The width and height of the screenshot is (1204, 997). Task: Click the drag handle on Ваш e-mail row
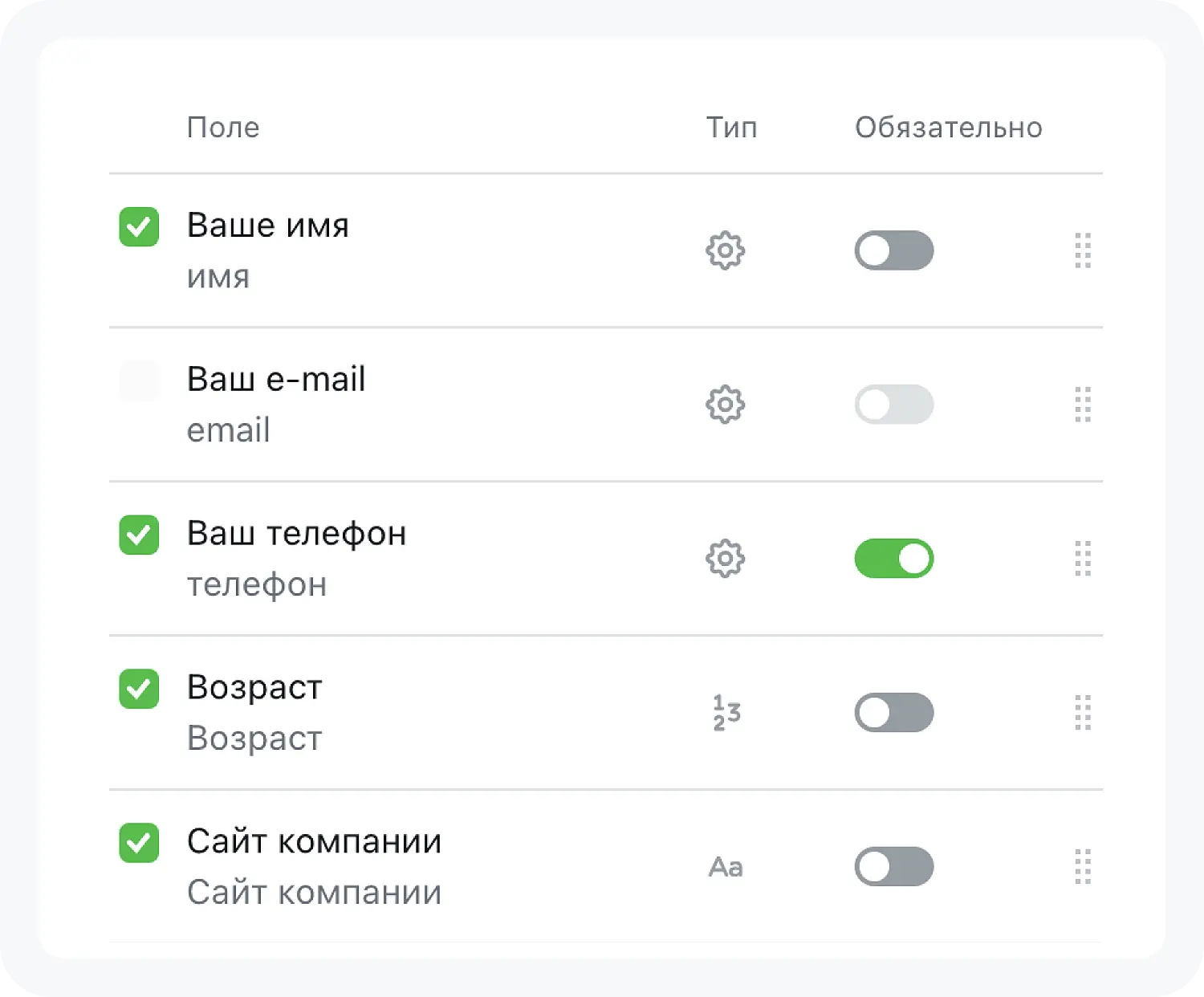1083,405
